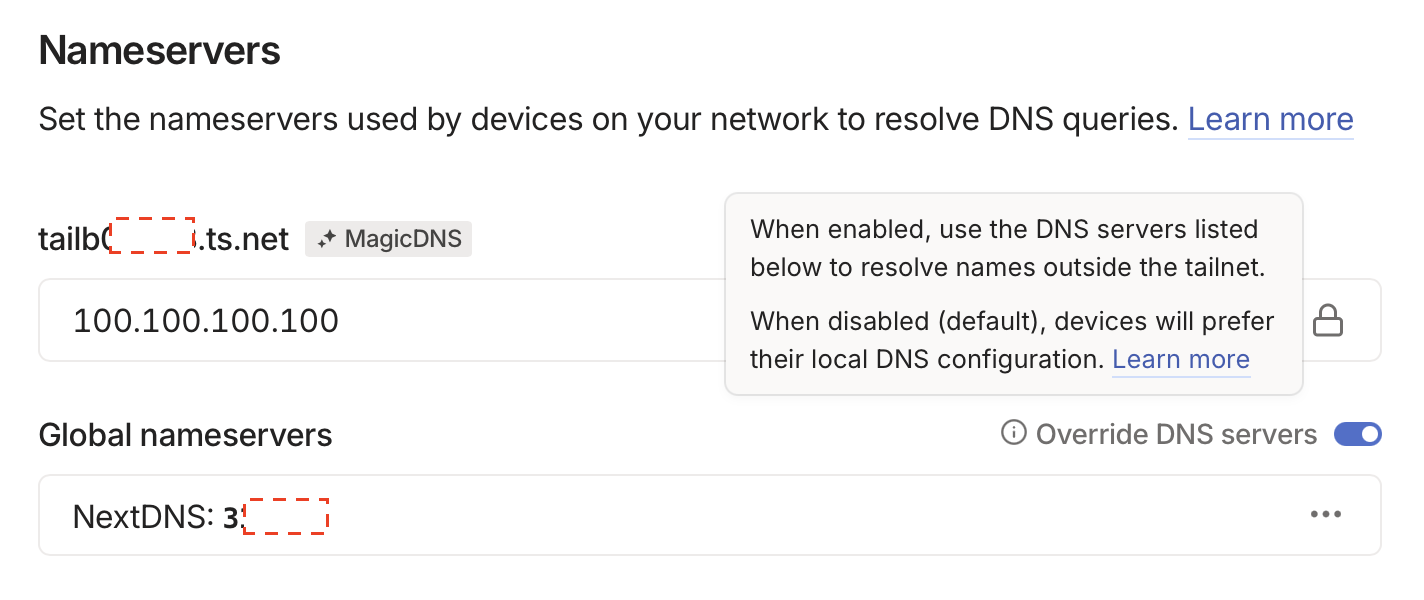Select the 100.100.100.100 nameserver field

point(400,319)
